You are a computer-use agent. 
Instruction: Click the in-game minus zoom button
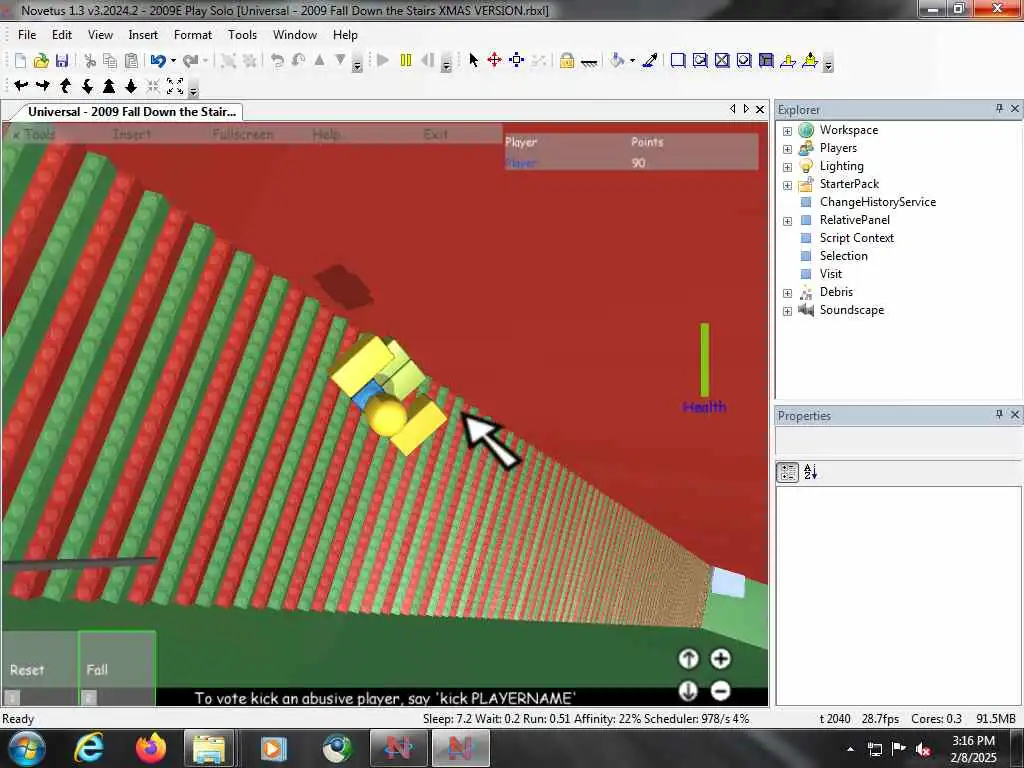[x=720, y=691]
